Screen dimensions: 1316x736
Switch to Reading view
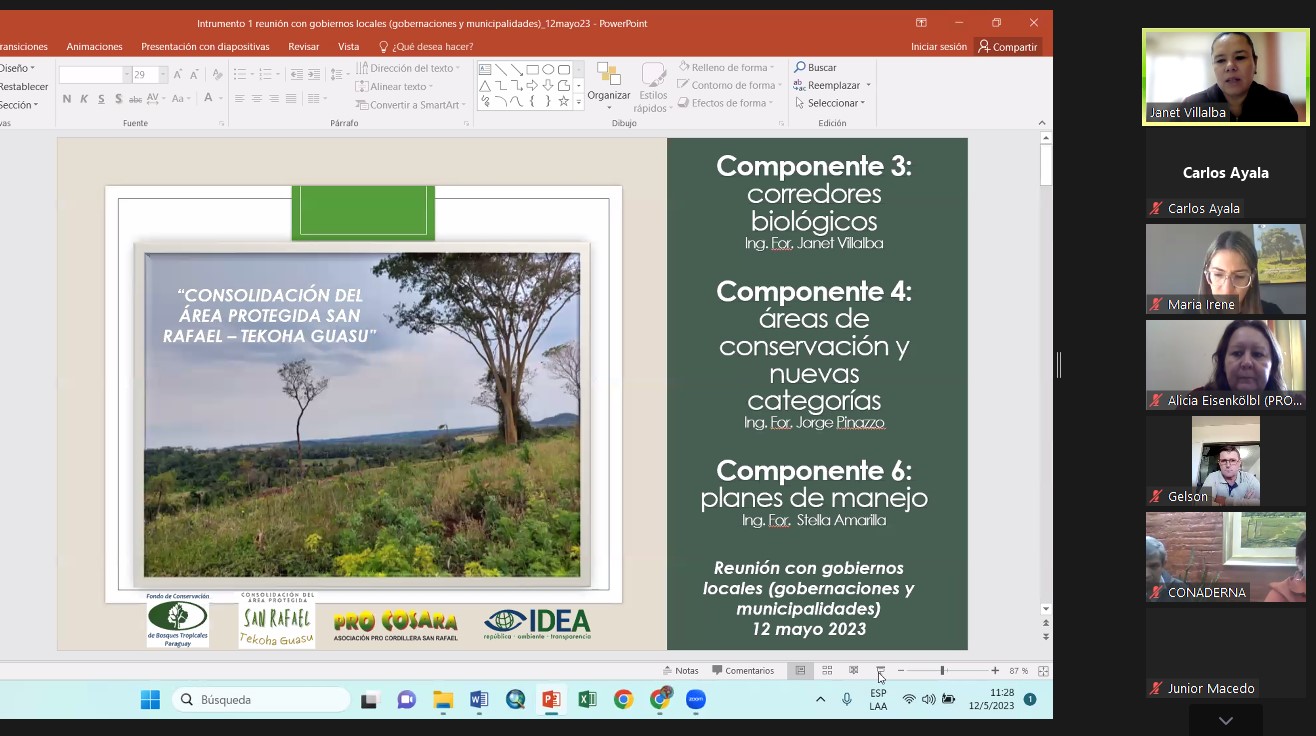(x=853, y=670)
